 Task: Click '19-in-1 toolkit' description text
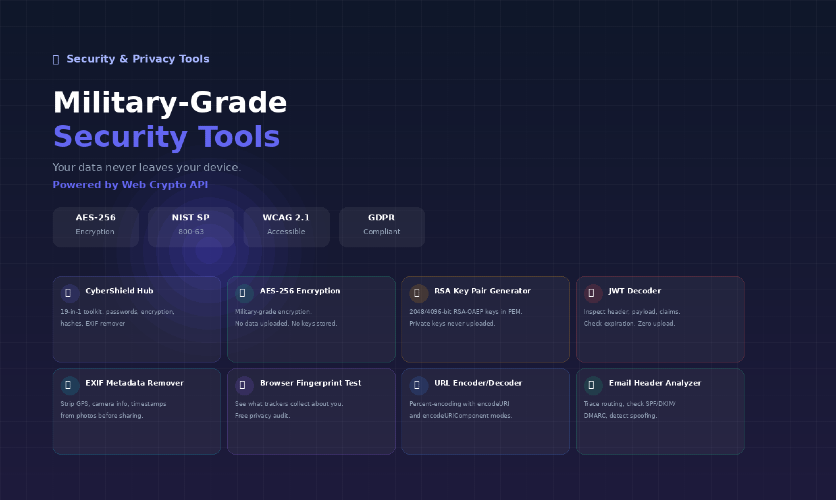117,312
